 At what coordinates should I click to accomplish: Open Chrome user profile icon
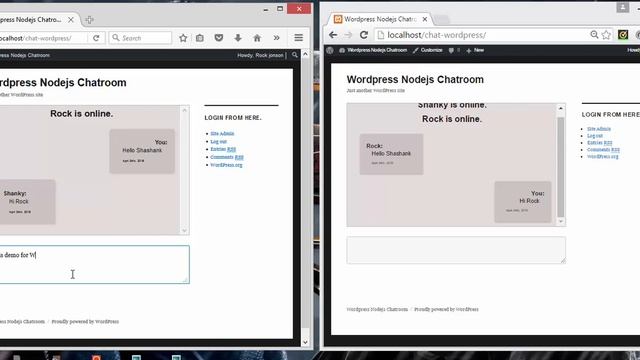(x=622, y=7)
